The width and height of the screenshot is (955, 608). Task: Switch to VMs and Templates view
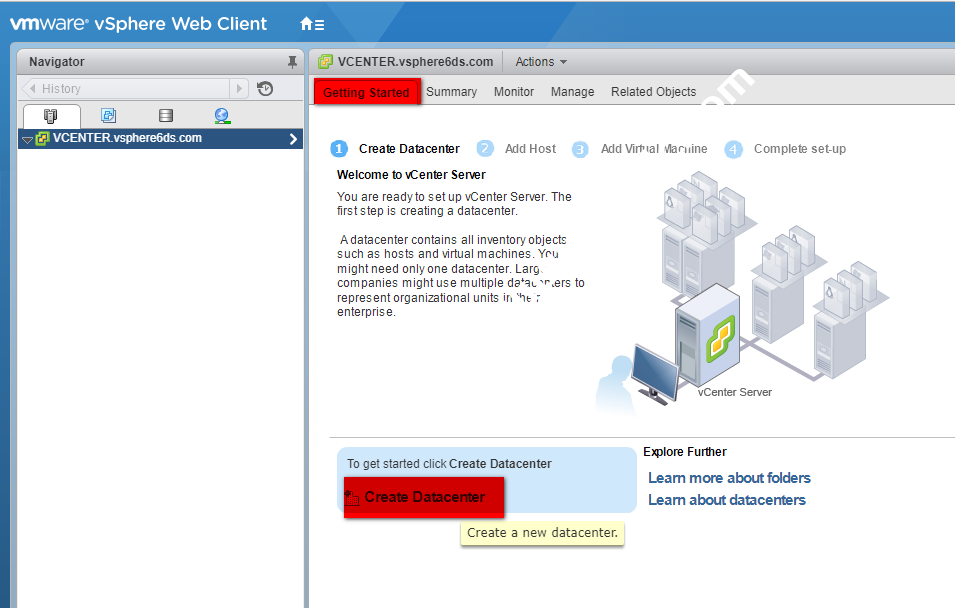[108, 116]
